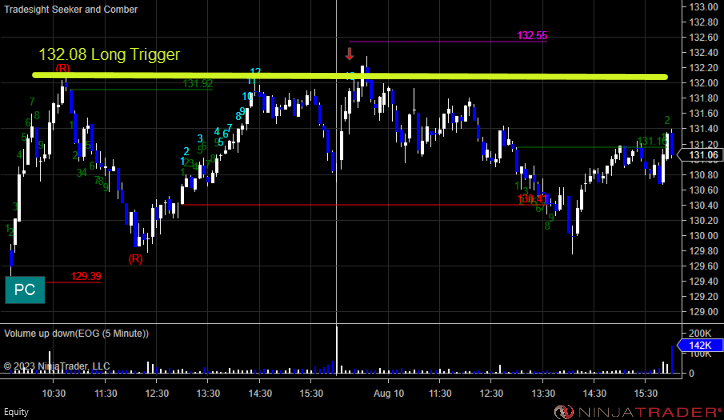Select the green 131.16 level label

652,141
